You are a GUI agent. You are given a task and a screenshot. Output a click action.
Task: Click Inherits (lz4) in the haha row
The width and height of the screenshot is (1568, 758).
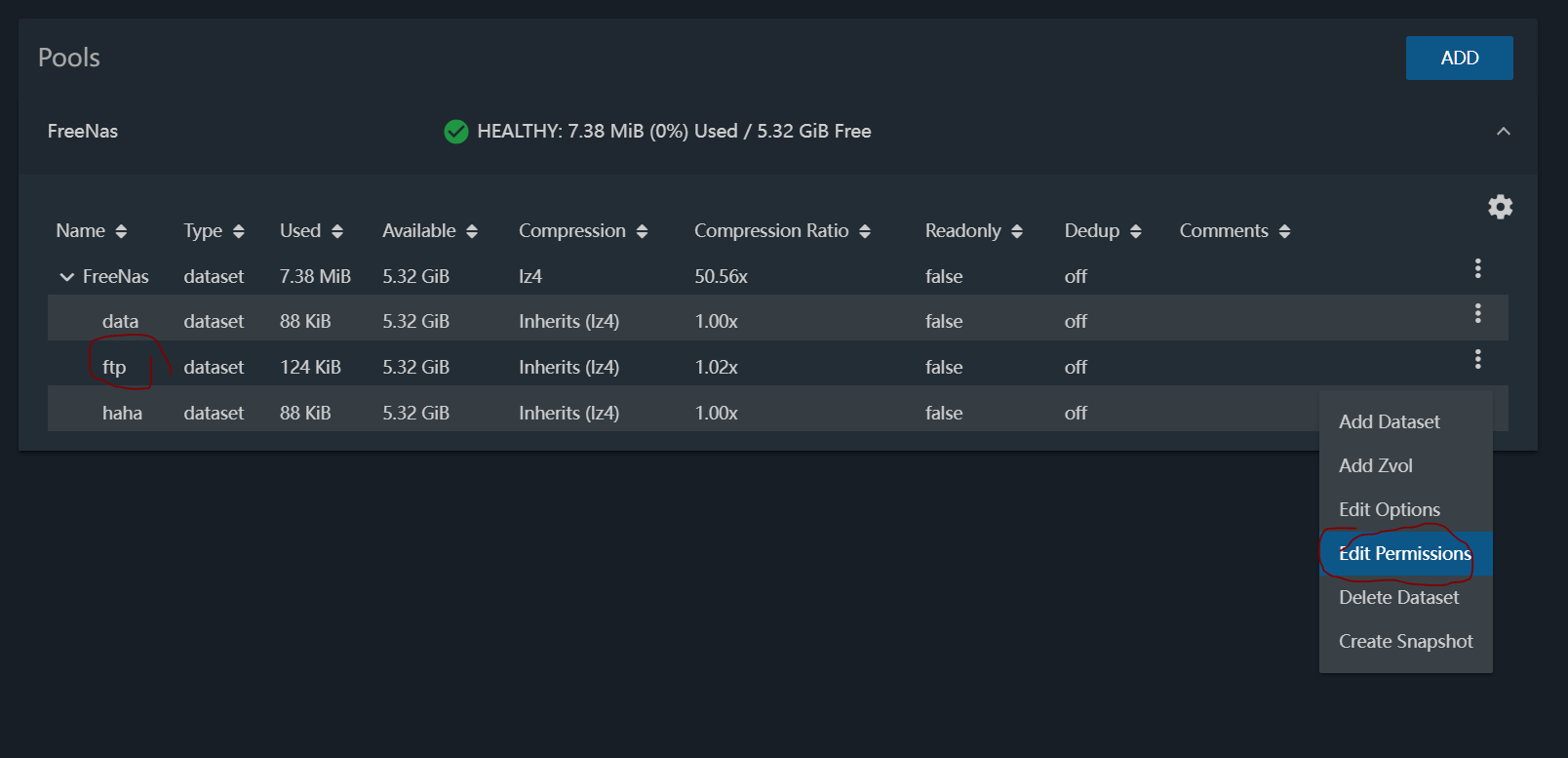pos(568,413)
